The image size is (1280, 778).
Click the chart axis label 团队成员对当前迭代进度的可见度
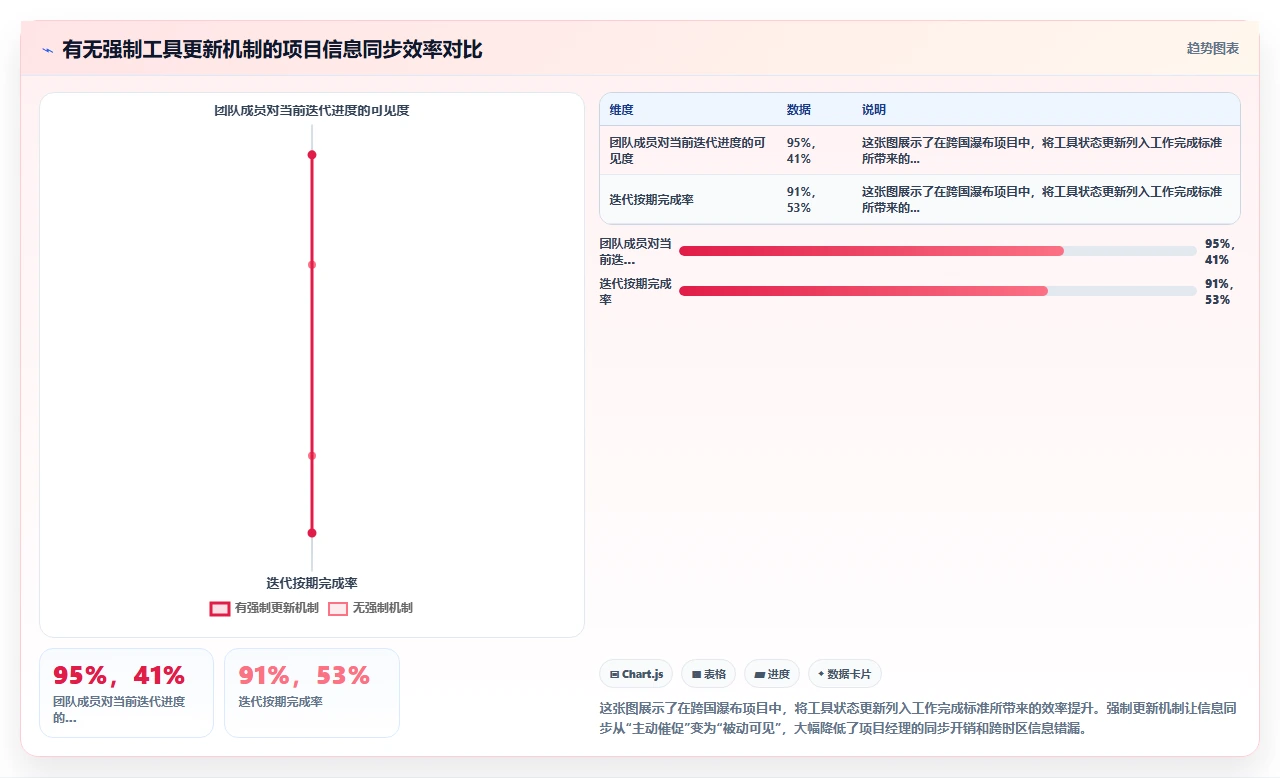(312, 111)
